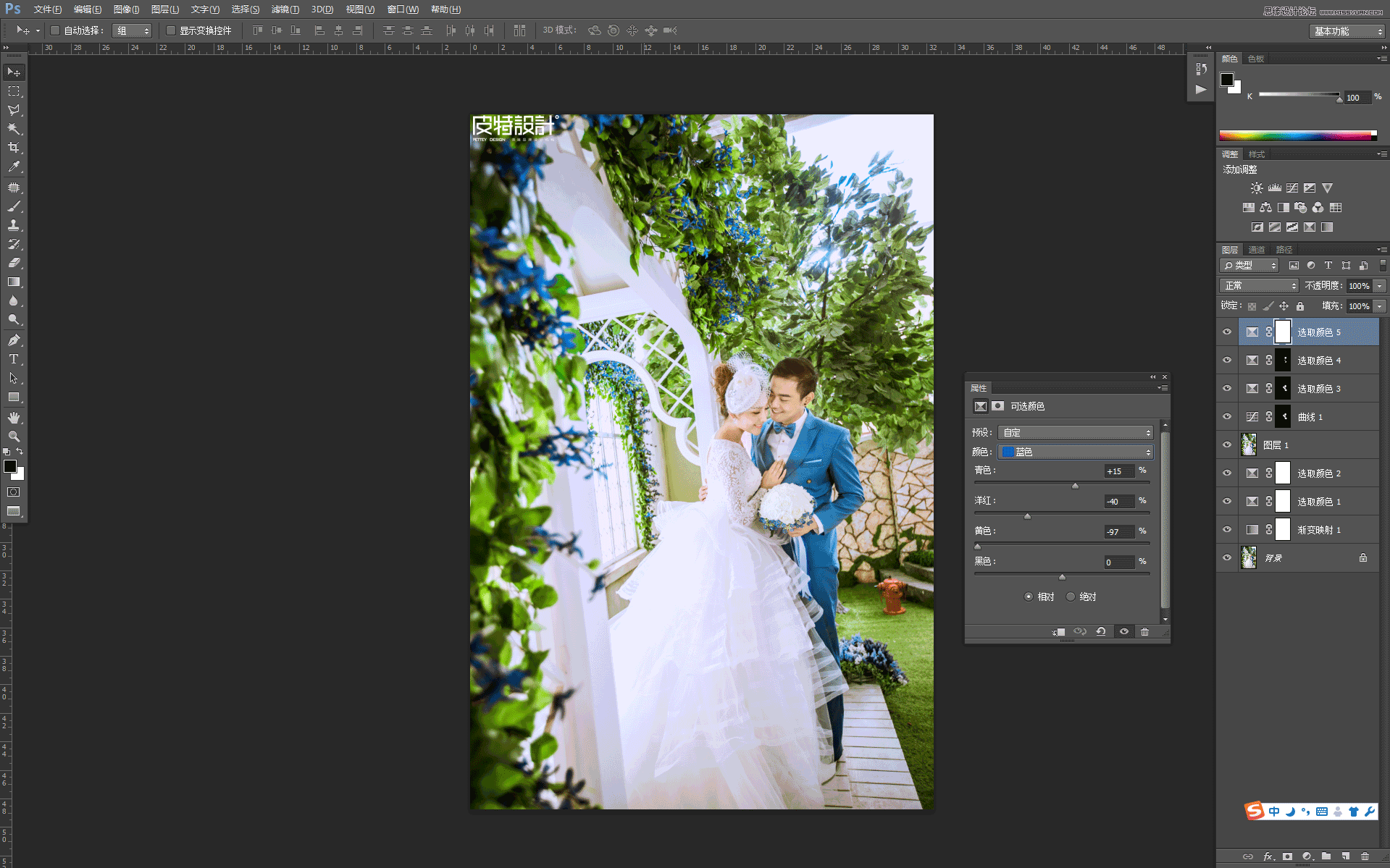Select the Move tool
The width and height of the screenshot is (1390, 868).
pos(14,72)
